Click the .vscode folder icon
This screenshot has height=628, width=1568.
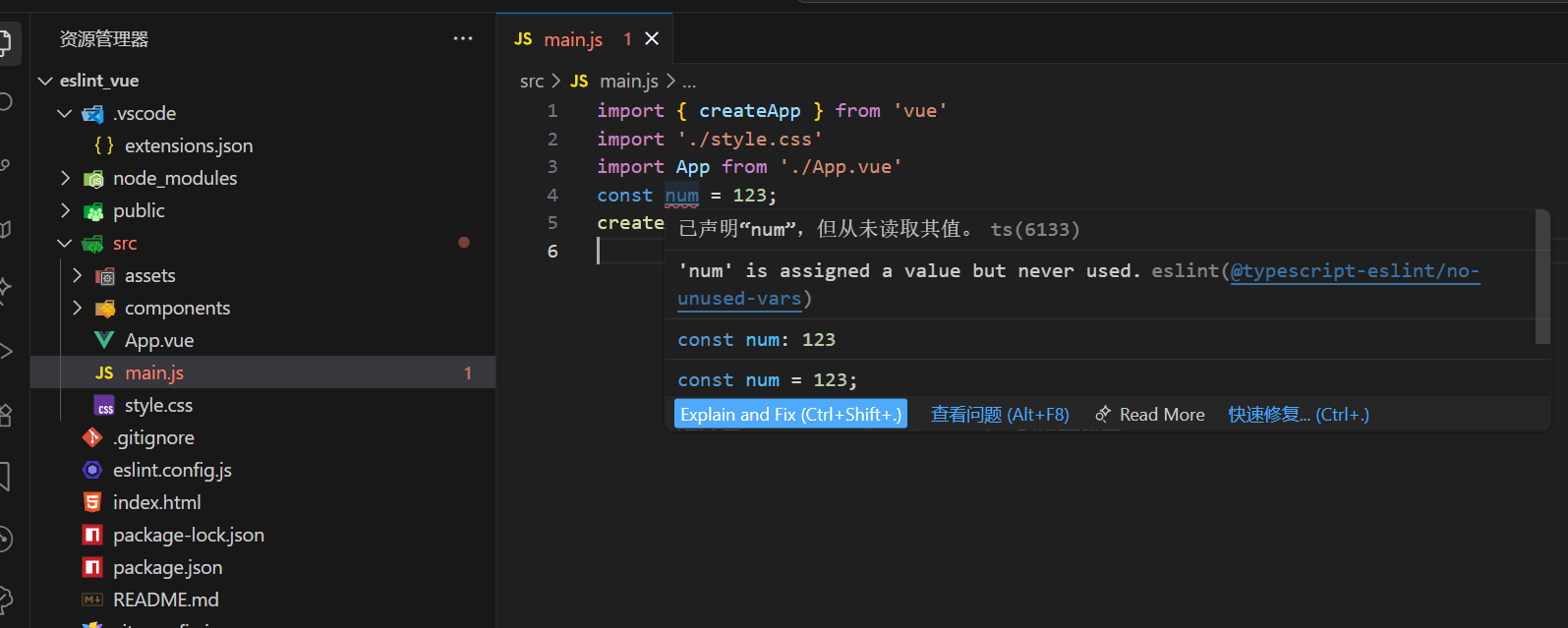93,114
